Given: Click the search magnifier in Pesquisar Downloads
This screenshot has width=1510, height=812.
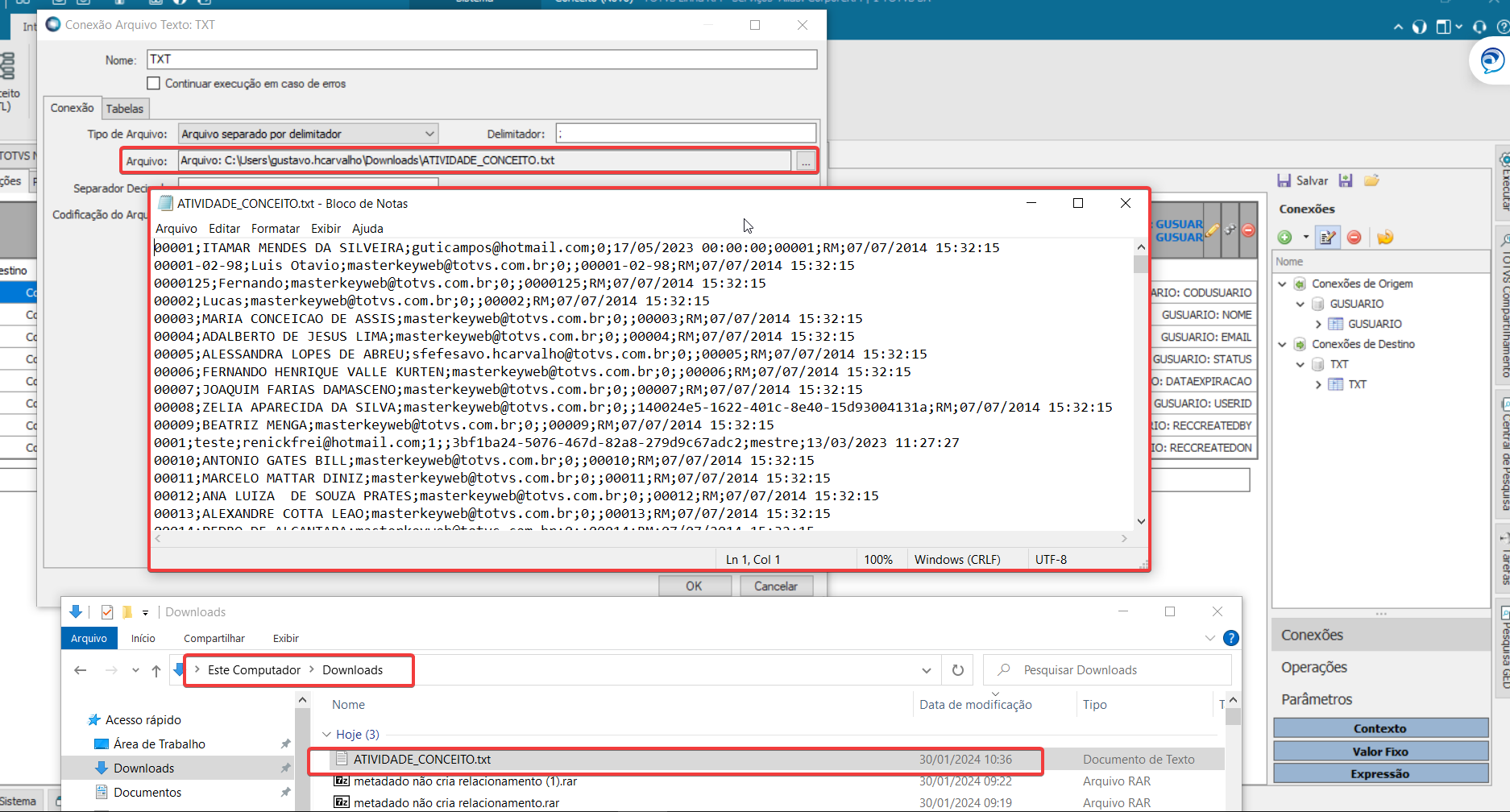Looking at the screenshot, I should click(1004, 669).
